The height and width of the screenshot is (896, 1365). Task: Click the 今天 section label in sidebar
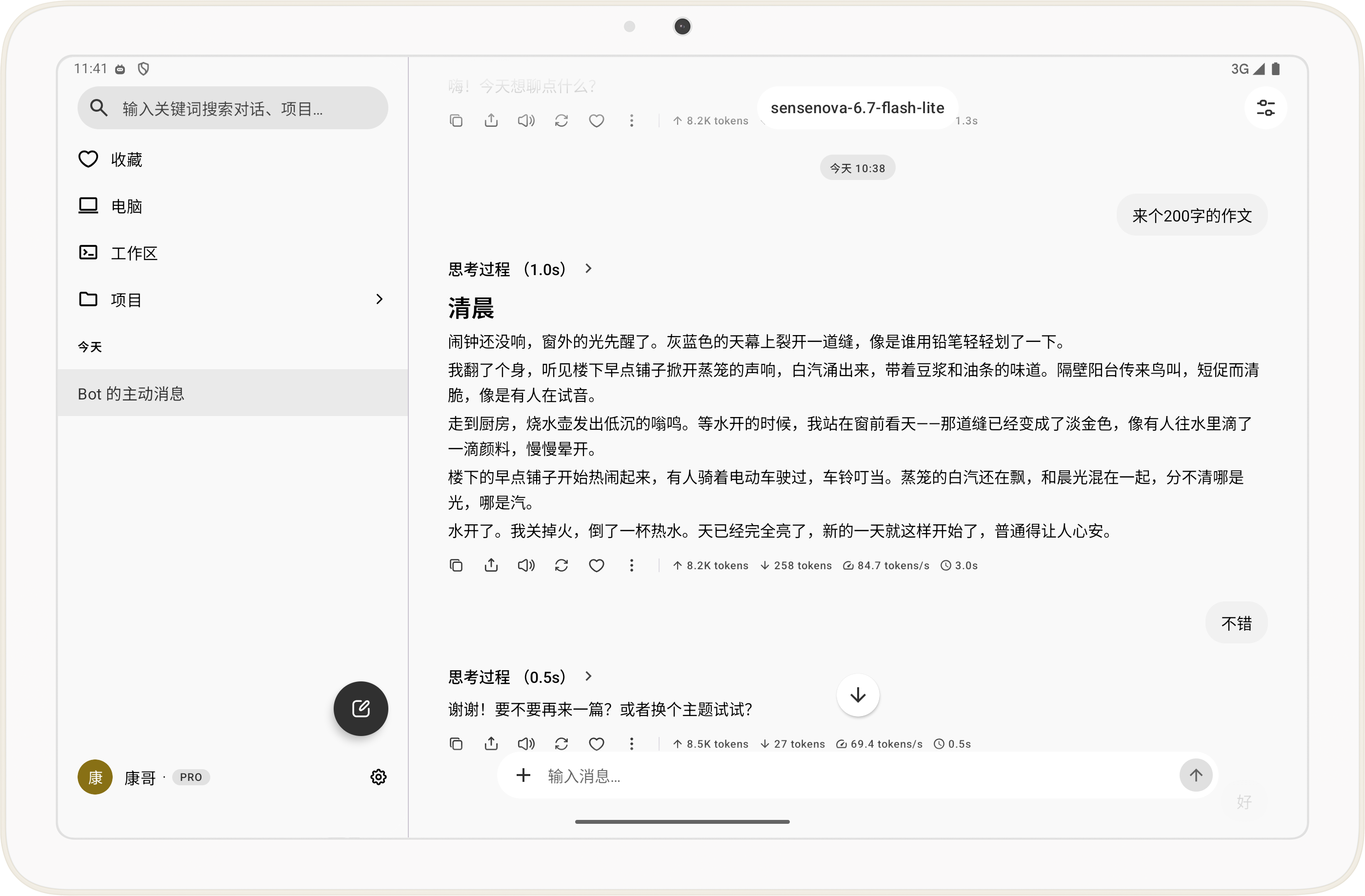click(90, 346)
